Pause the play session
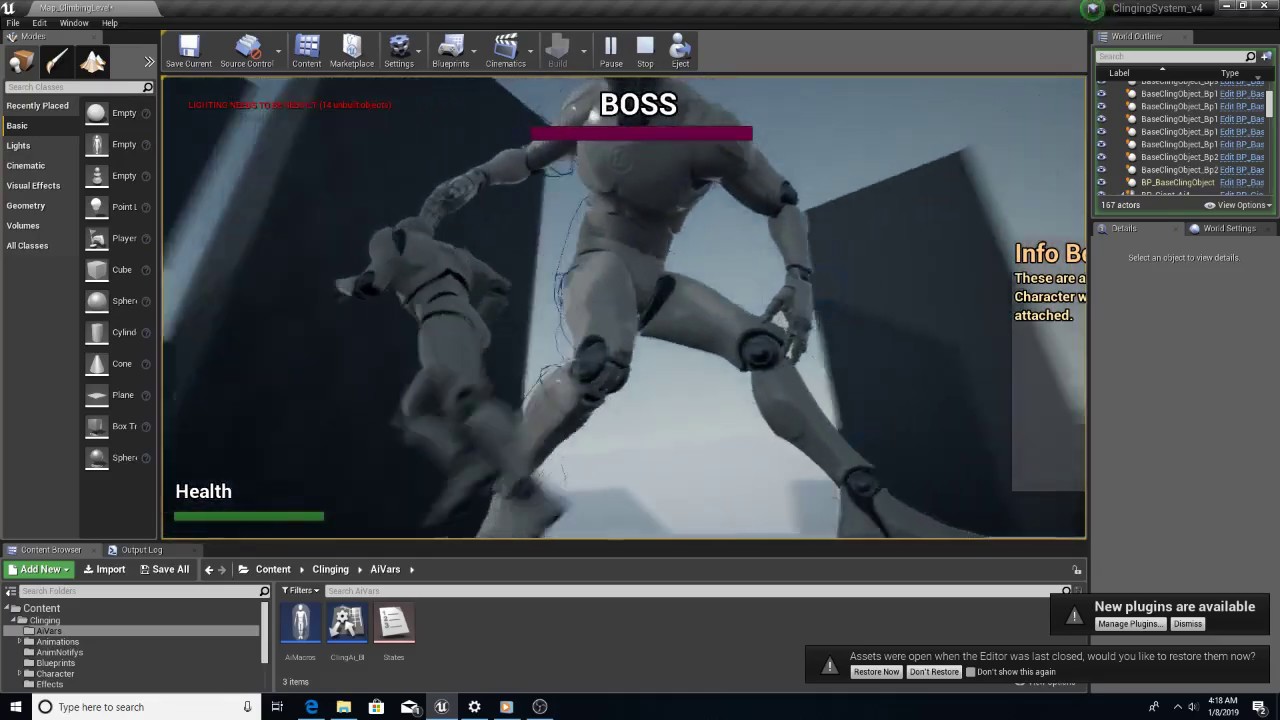This screenshot has width=1280, height=720. tap(611, 51)
